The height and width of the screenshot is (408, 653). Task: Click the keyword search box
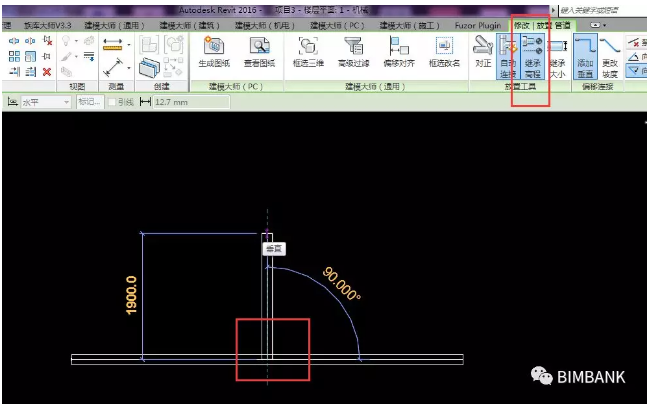[x=602, y=10]
